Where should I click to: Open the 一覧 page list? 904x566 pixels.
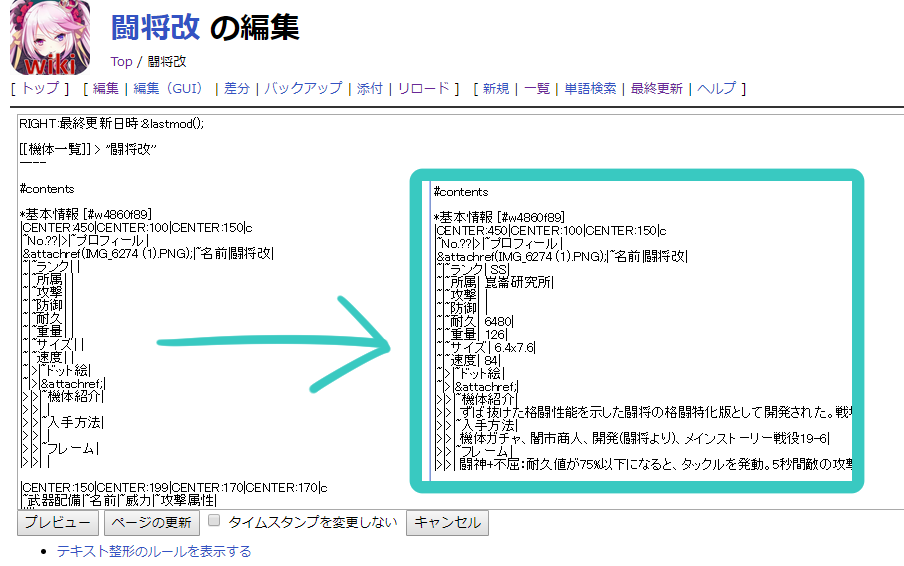pyautogui.click(x=537, y=88)
